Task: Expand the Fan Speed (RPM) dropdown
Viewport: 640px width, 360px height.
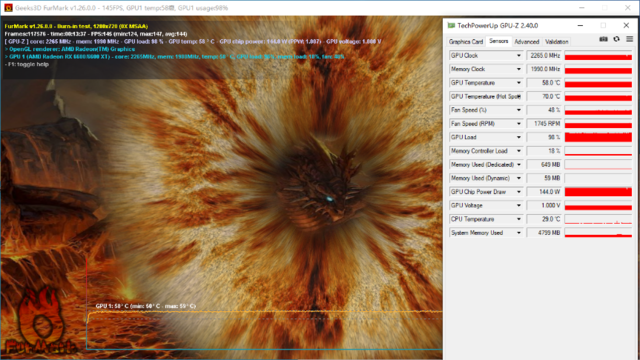Action: tap(519, 124)
